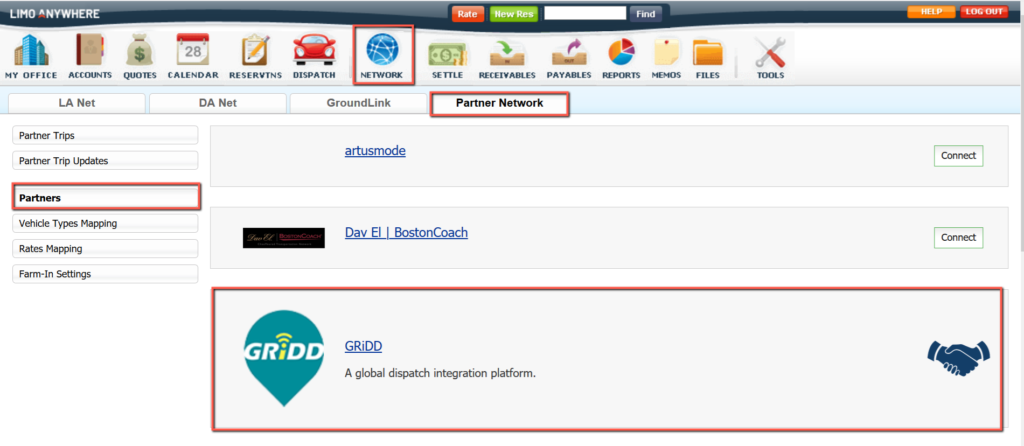Click the Find button
Viewport: 1024px width, 446px height.
tap(645, 14)
